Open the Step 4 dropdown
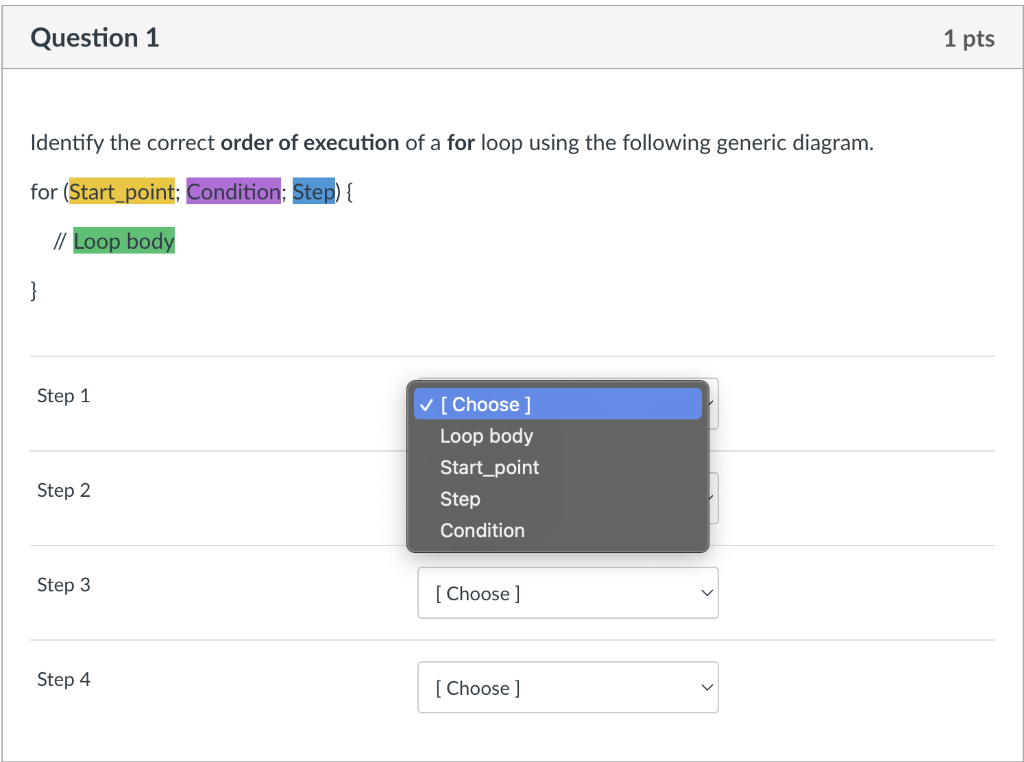The width and height of the screenshot is (1024, 762). tap(567, 688)
